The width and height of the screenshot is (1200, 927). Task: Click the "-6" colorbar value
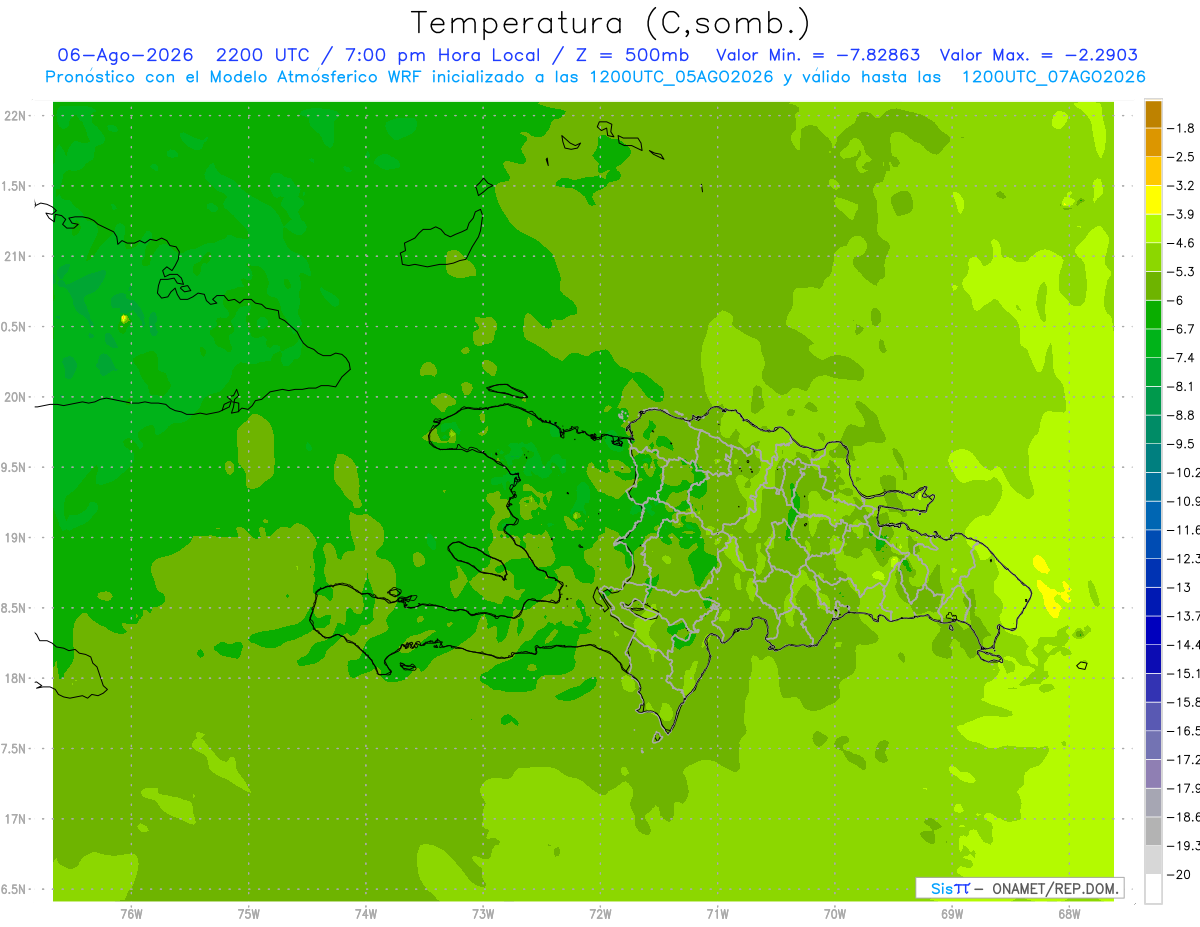[x=1177, y=300]
